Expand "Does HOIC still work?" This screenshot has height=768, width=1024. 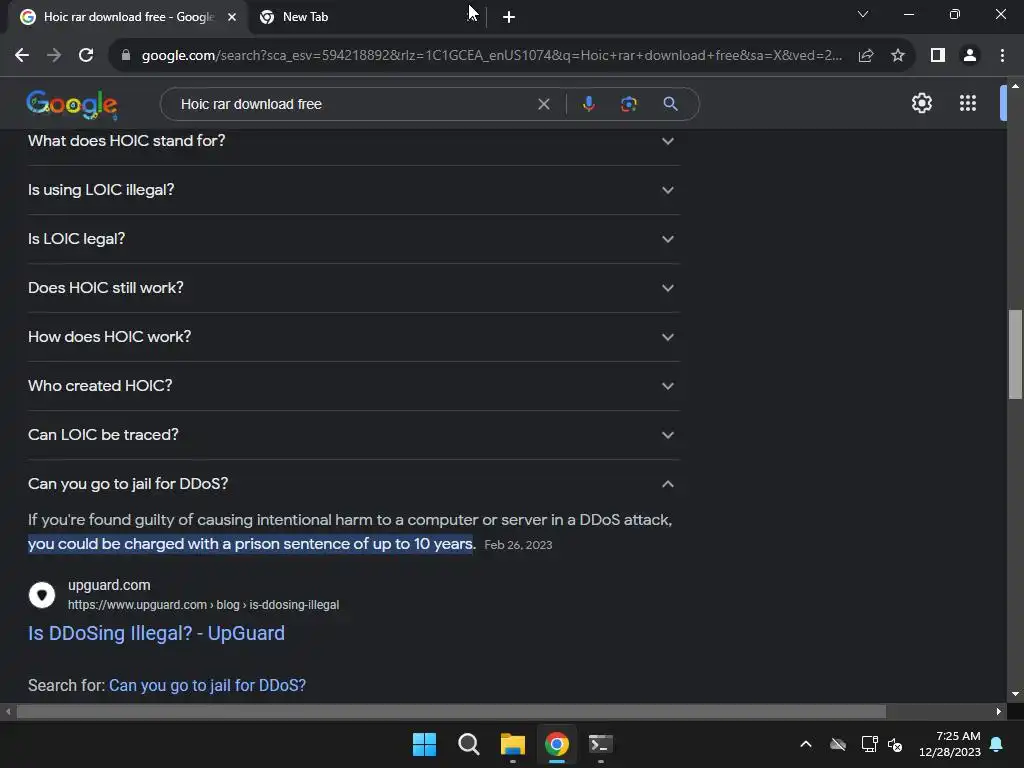pyautogui.click(x=353, y=288)
